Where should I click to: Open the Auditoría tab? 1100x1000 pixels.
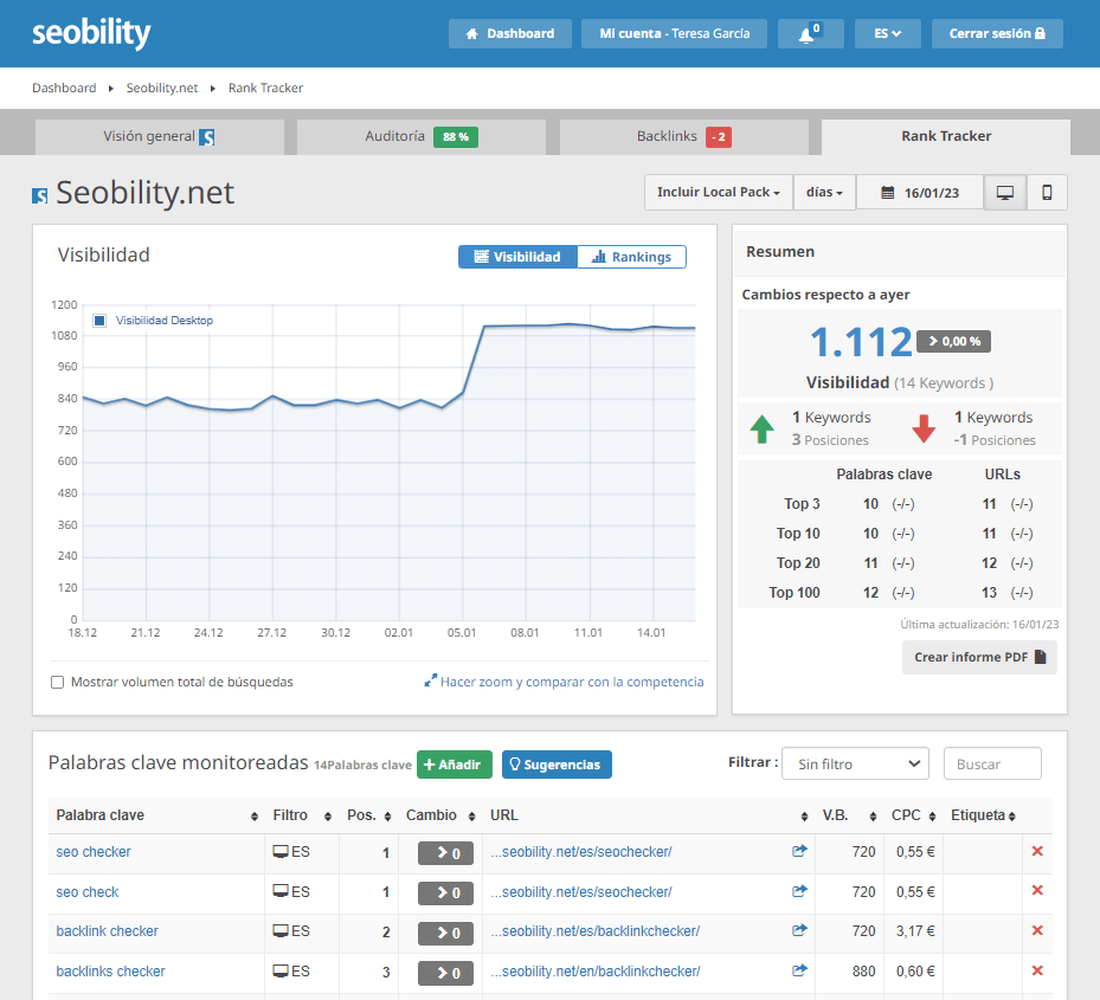tap(421, 137)
